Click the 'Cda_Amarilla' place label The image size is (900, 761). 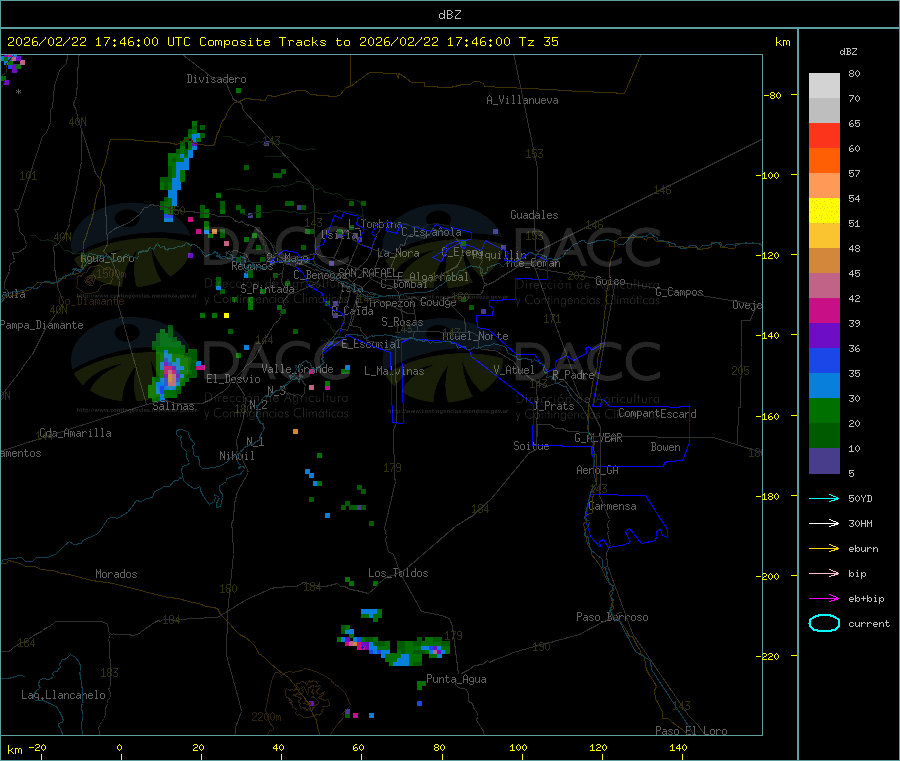[x=76, y=433]
